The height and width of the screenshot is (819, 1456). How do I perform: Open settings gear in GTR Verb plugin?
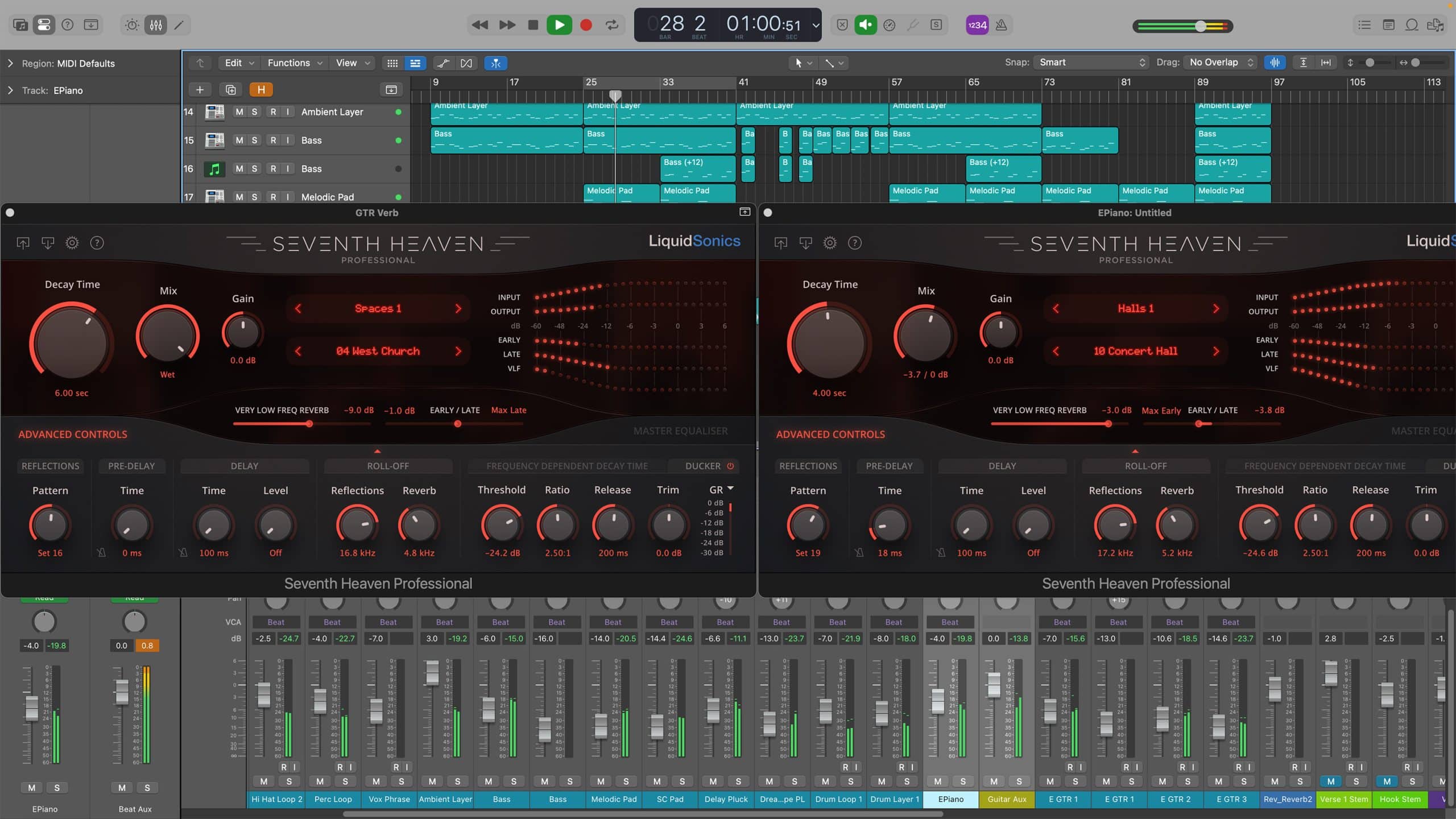[72, 243]
